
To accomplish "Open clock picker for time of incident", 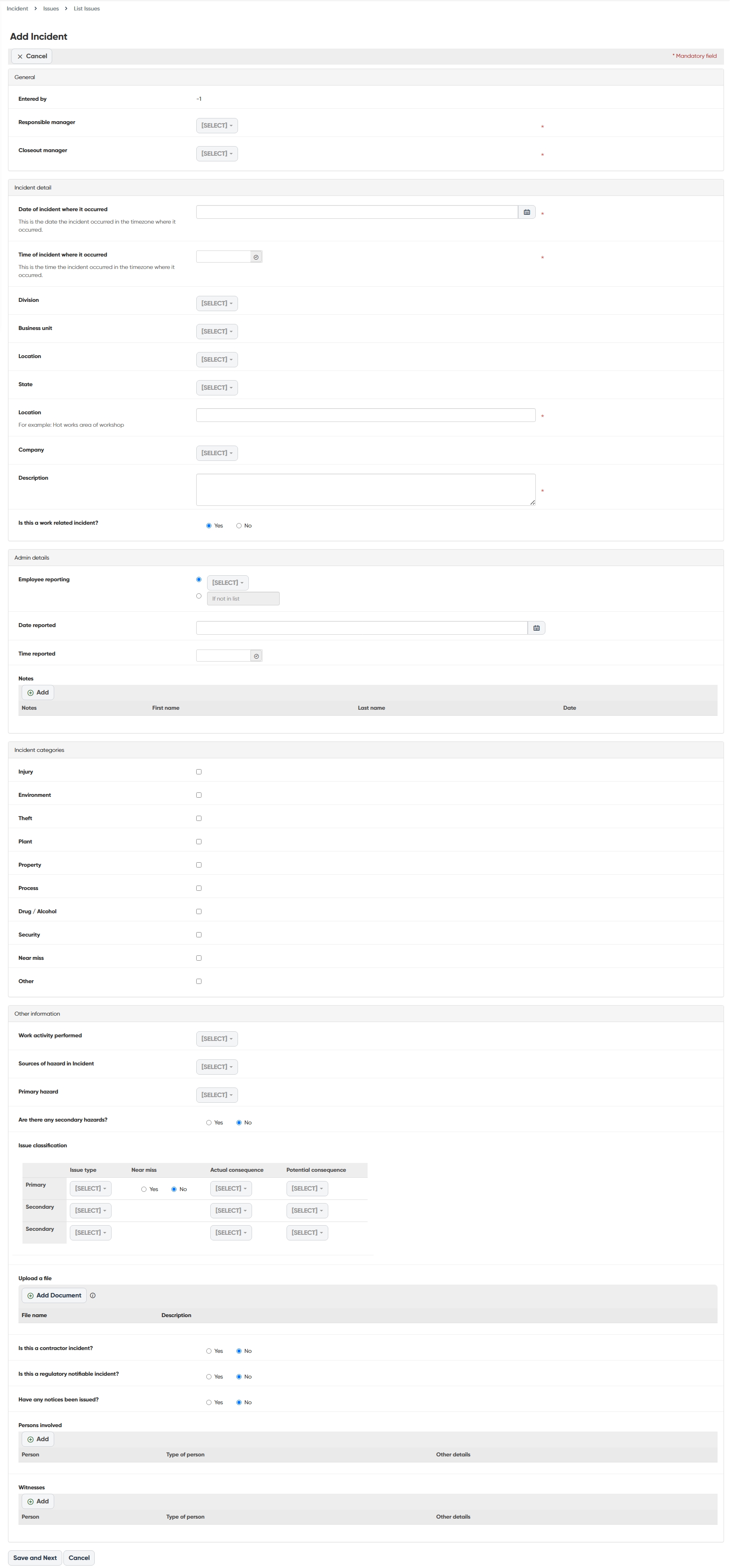I will [x=256, y=257].
